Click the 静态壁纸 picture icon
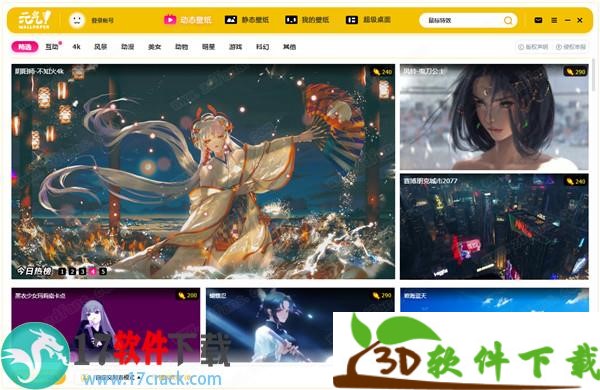Viewport: 600px width, 390px height. 231,20
